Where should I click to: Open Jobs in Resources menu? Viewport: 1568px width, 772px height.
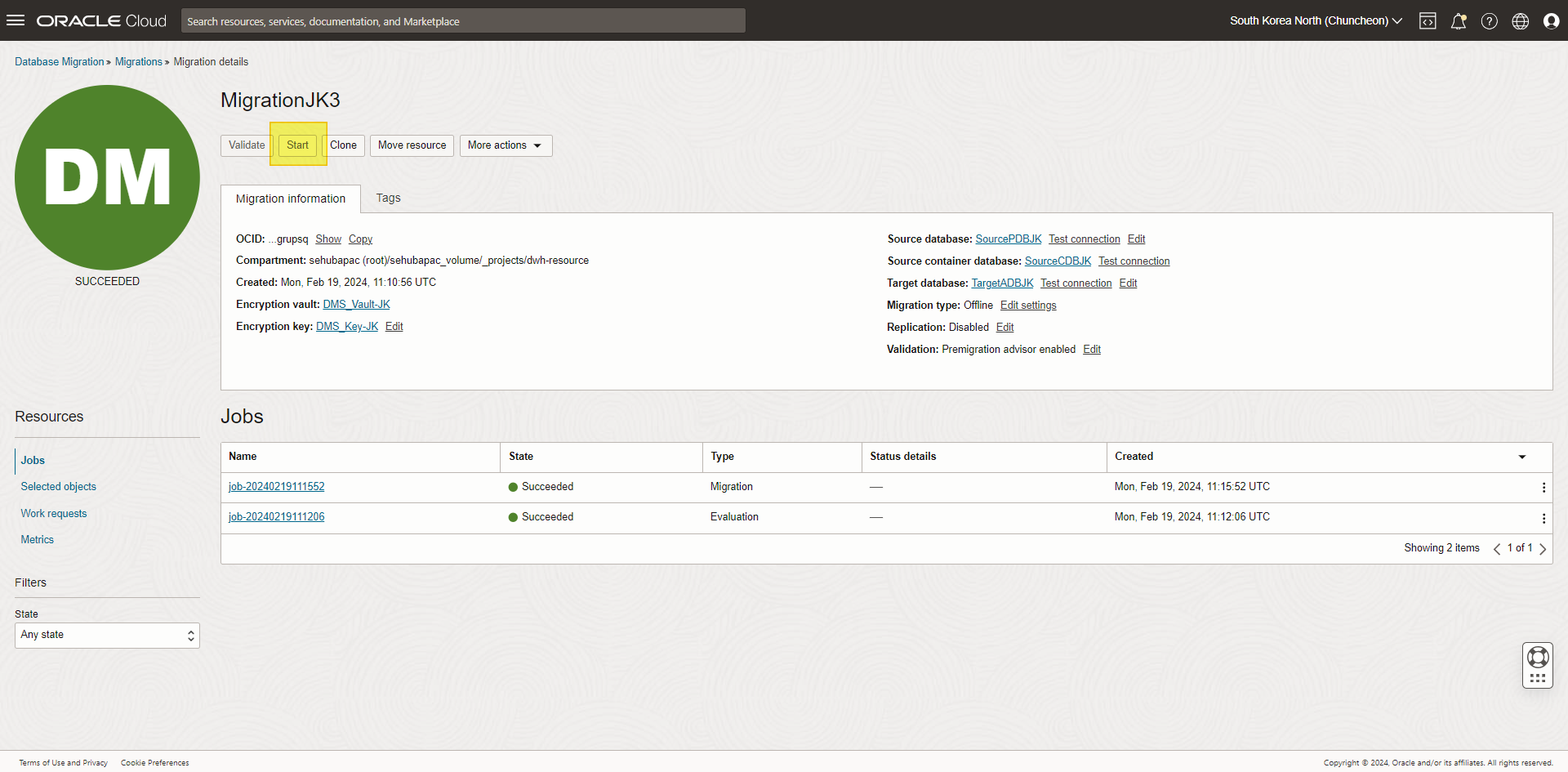[x=33, y=460]
